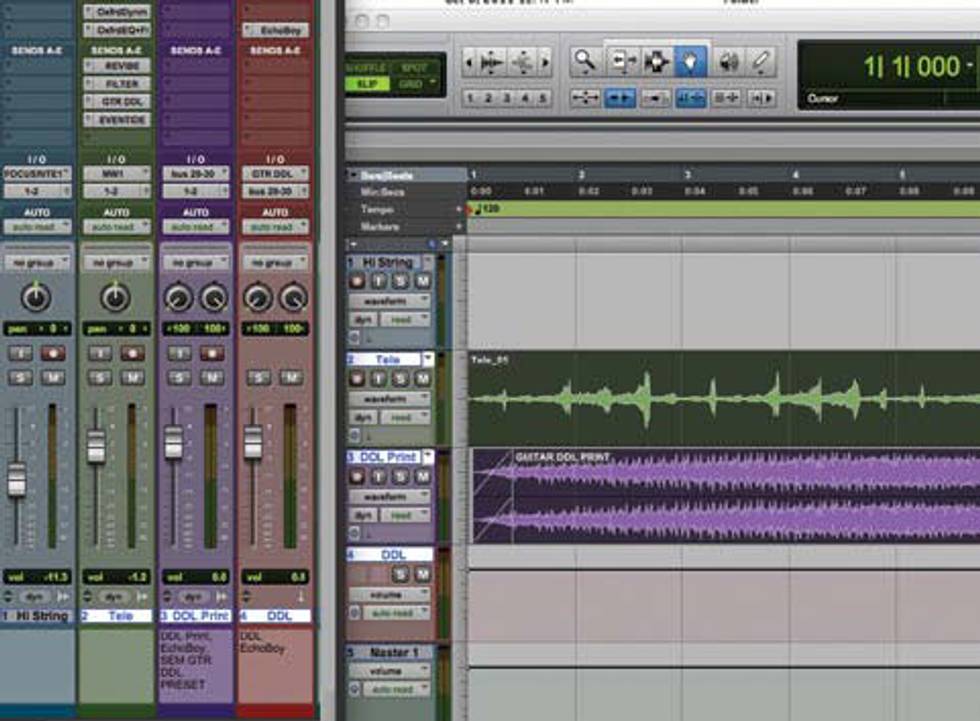Open FOCUSRITE input selector on Hi String
The height and width of the screenshot is (721, 980).
pyautogui.click(x=37, y=173)
